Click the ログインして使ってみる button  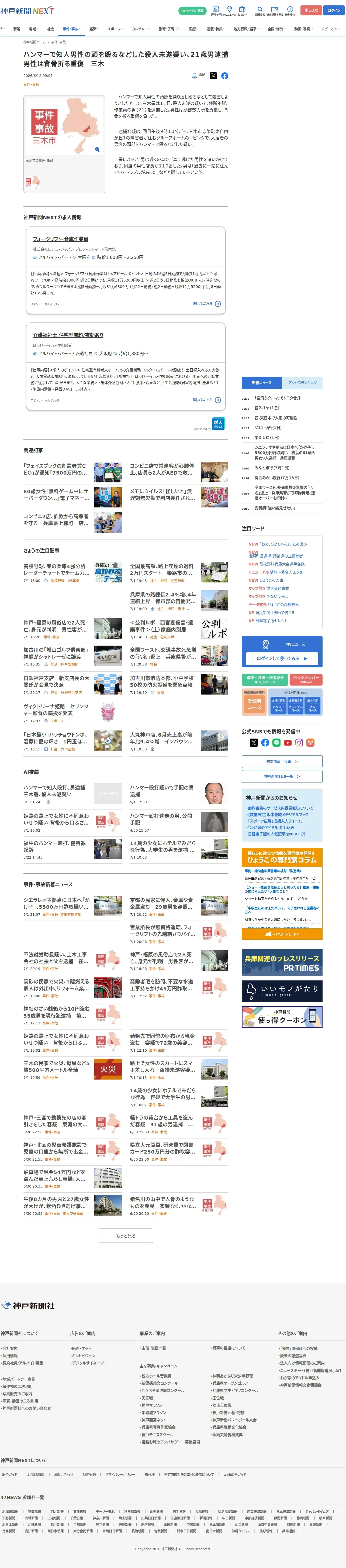[282, 658]
